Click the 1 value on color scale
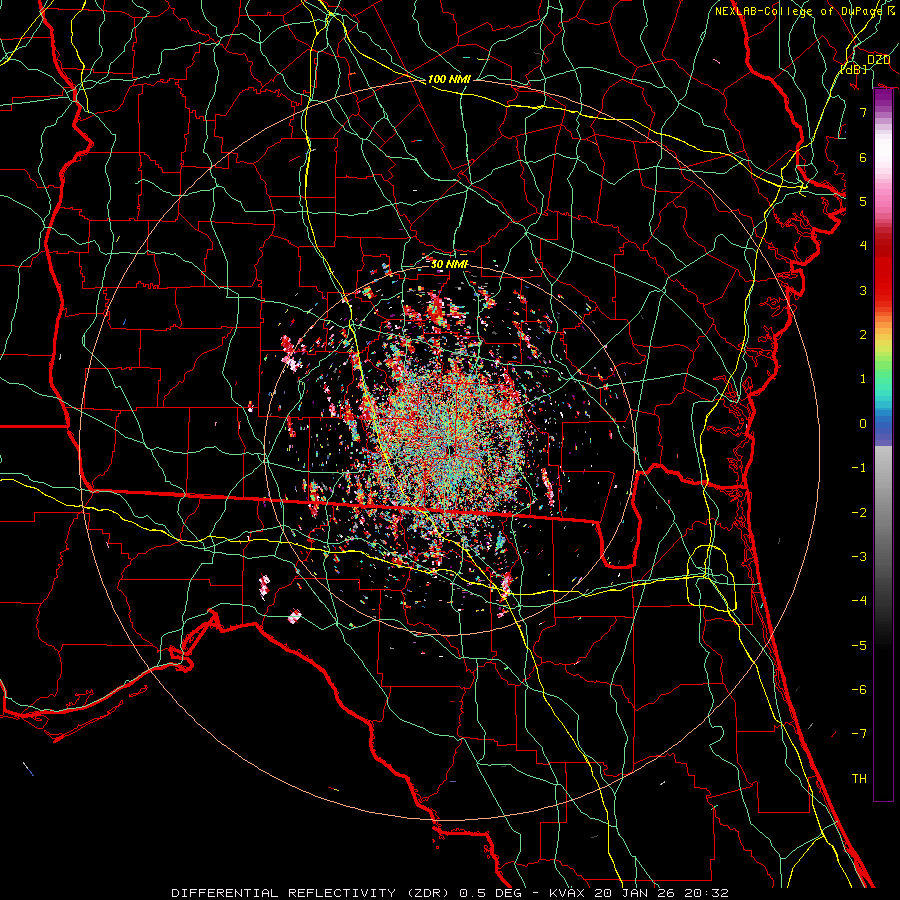Screen dimensions: 900x900 863,379
